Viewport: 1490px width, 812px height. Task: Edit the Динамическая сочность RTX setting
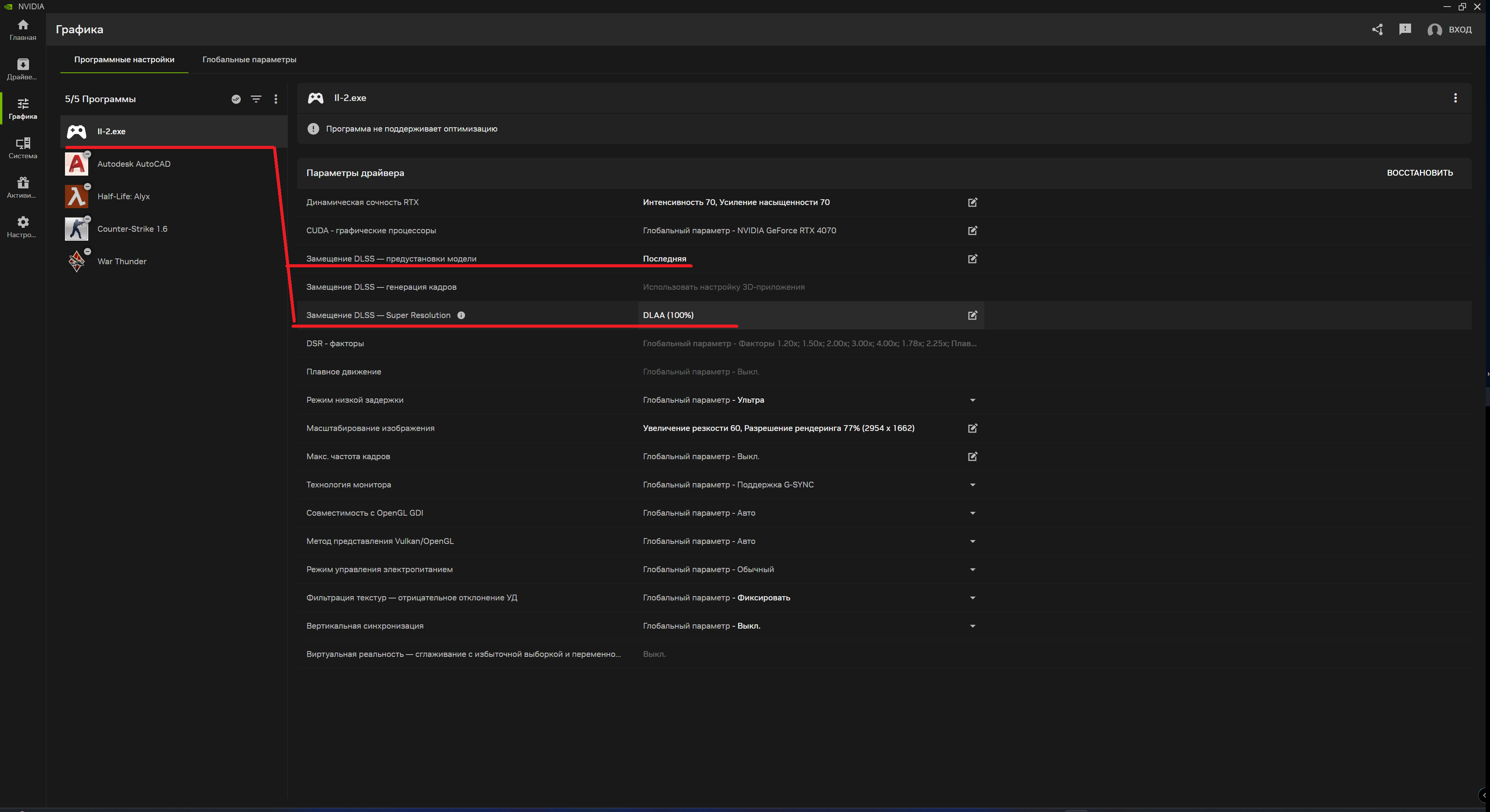coord(972,202)
